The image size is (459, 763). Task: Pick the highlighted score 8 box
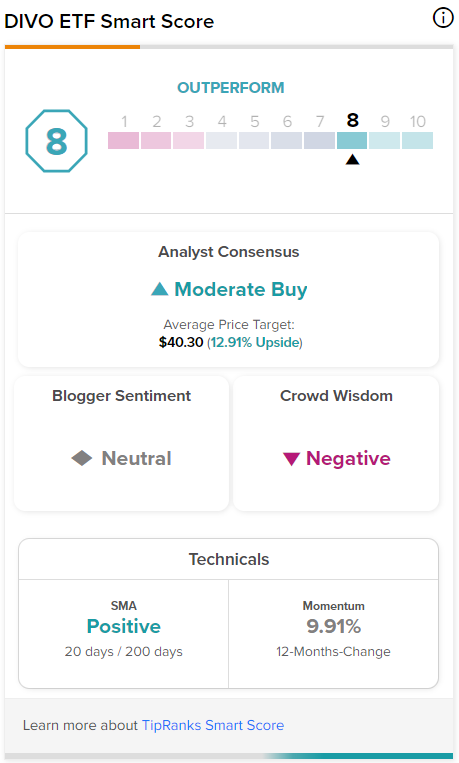coord(352,140)
